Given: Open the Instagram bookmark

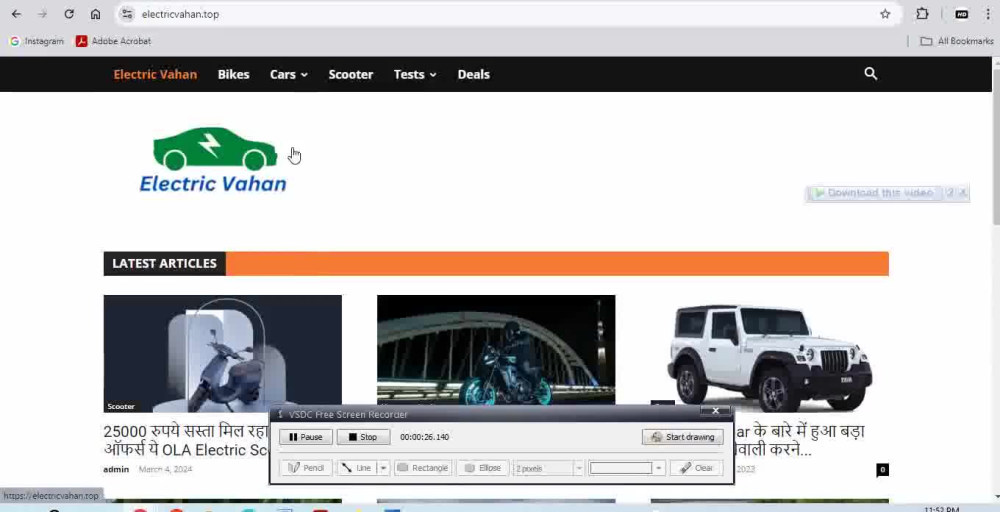Looking at the screenshot, I should point(37,41).
